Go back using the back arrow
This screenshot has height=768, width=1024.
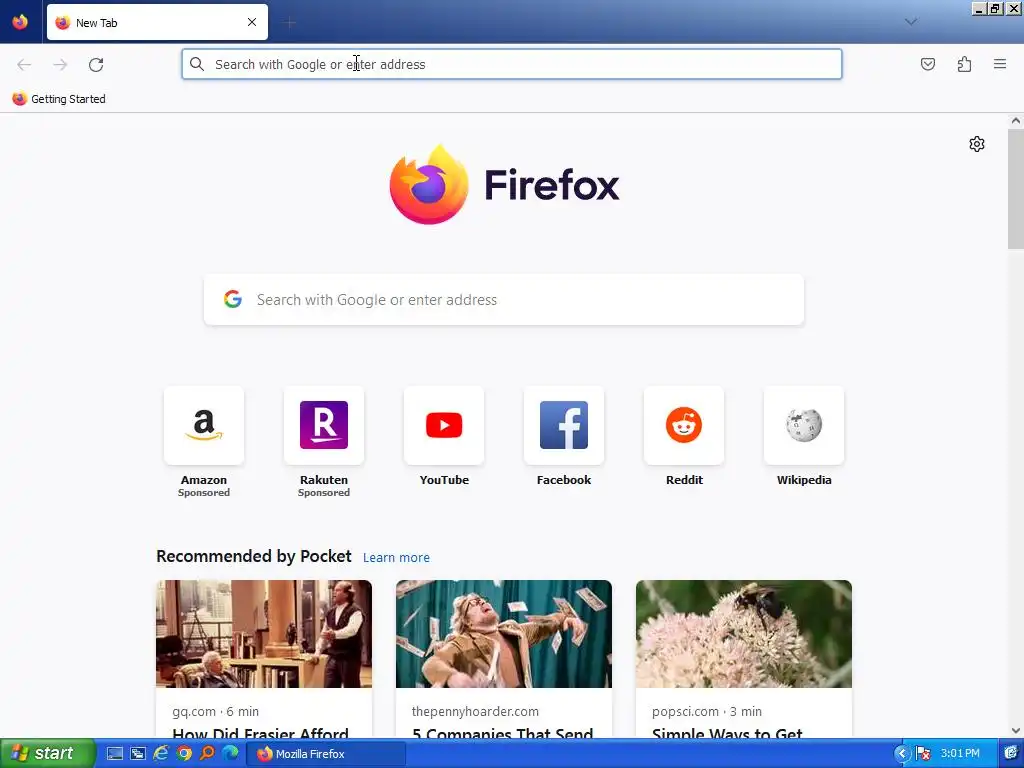pos(24,65)
